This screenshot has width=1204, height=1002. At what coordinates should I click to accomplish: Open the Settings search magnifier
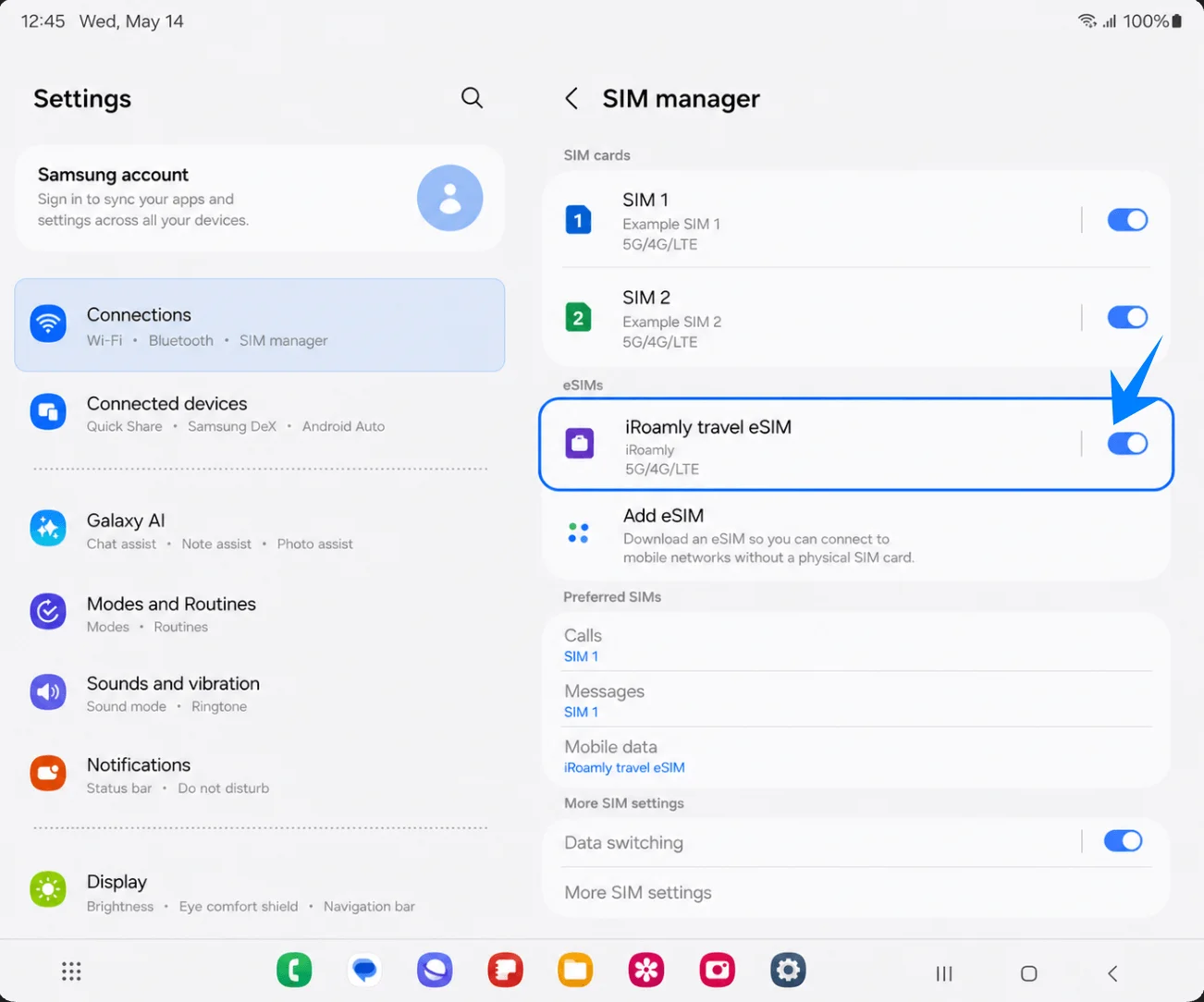click(x=472, y=97)
